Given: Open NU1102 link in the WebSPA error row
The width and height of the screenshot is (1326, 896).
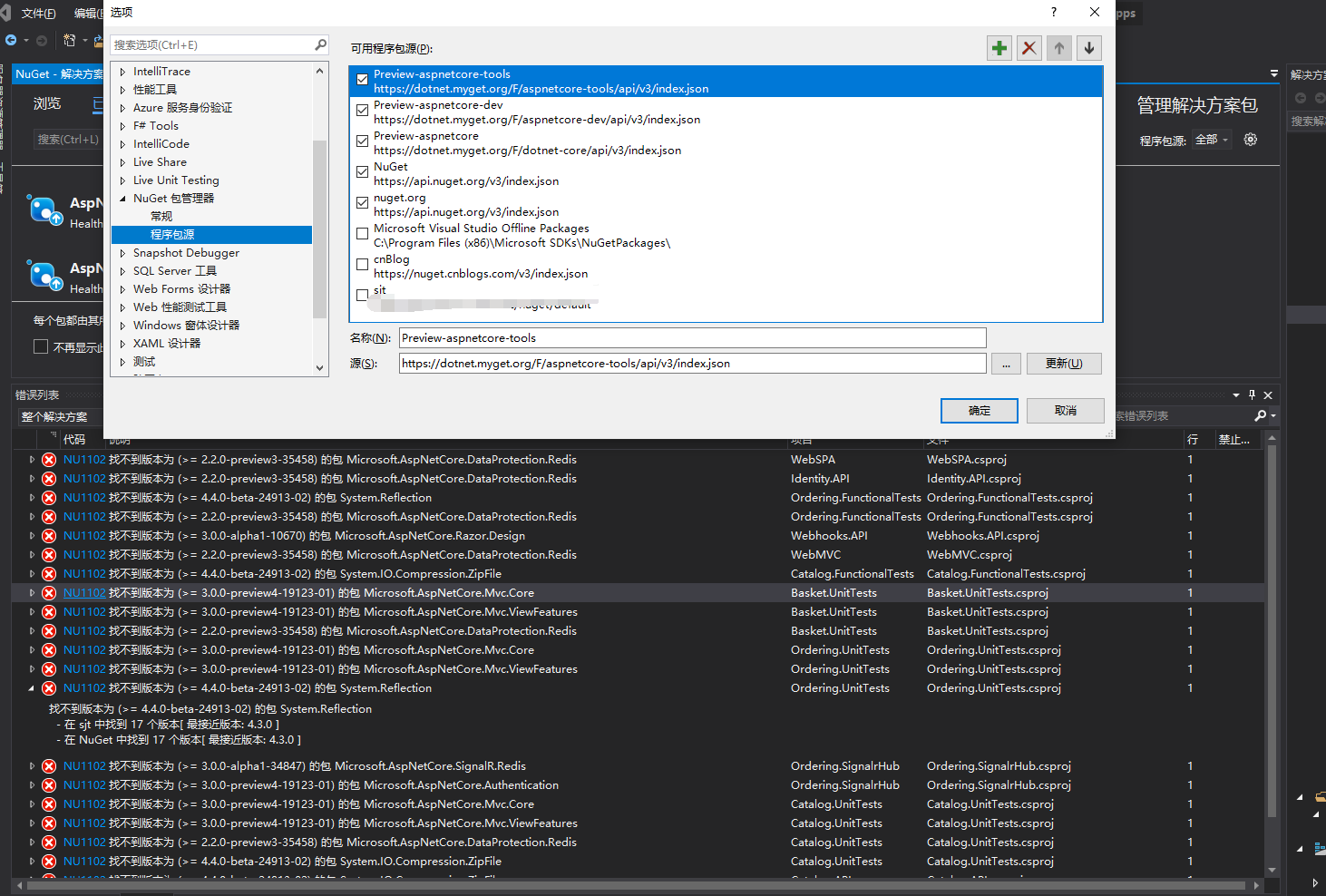Looking at the screenshot, I should [84, 460].
